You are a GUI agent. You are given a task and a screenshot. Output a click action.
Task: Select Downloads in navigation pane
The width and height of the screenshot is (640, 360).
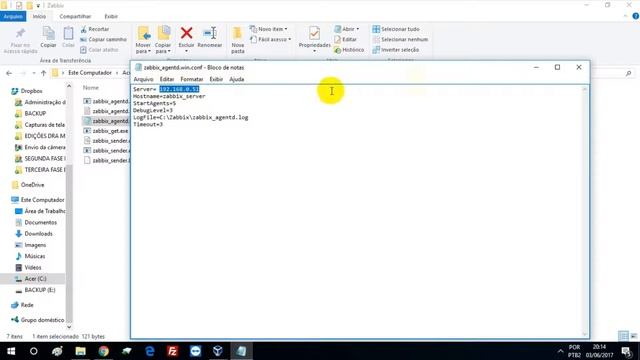pyautogui.click(x=34, y=234)
